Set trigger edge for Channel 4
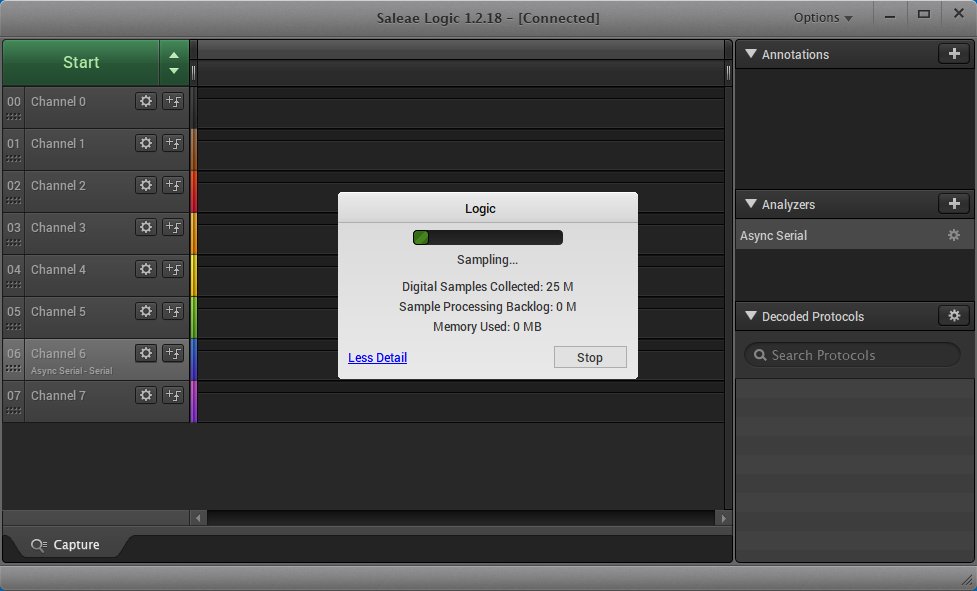Screen dimensions: 977x591 (173, 269)
